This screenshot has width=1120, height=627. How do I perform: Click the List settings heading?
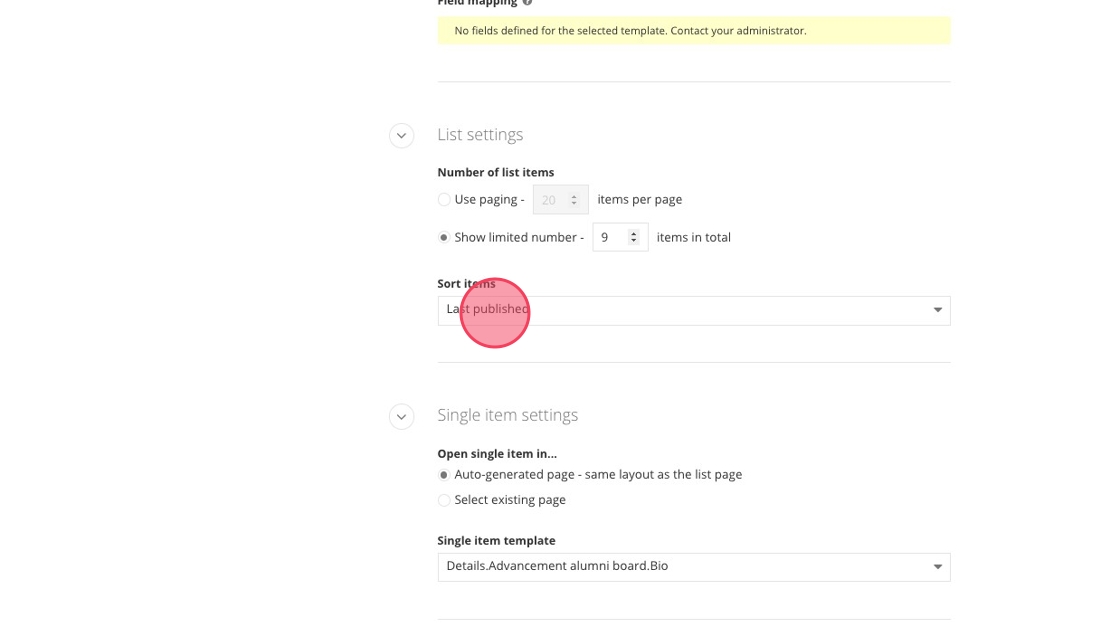tap(480, 135)
